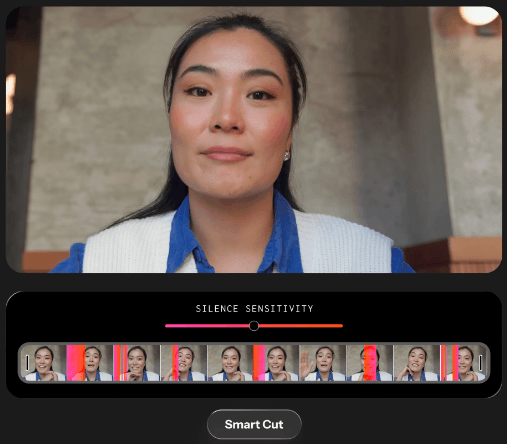Select the waving-hand thumbnail frame
Image resolution: width=507 pixels, height=444 pixels.
tap(323, 363)
